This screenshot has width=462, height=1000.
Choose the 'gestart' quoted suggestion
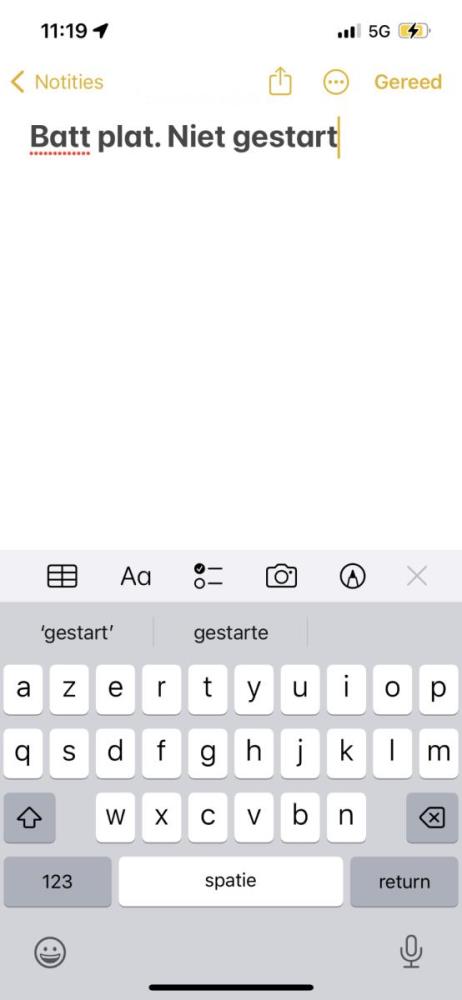pos(77,633)
